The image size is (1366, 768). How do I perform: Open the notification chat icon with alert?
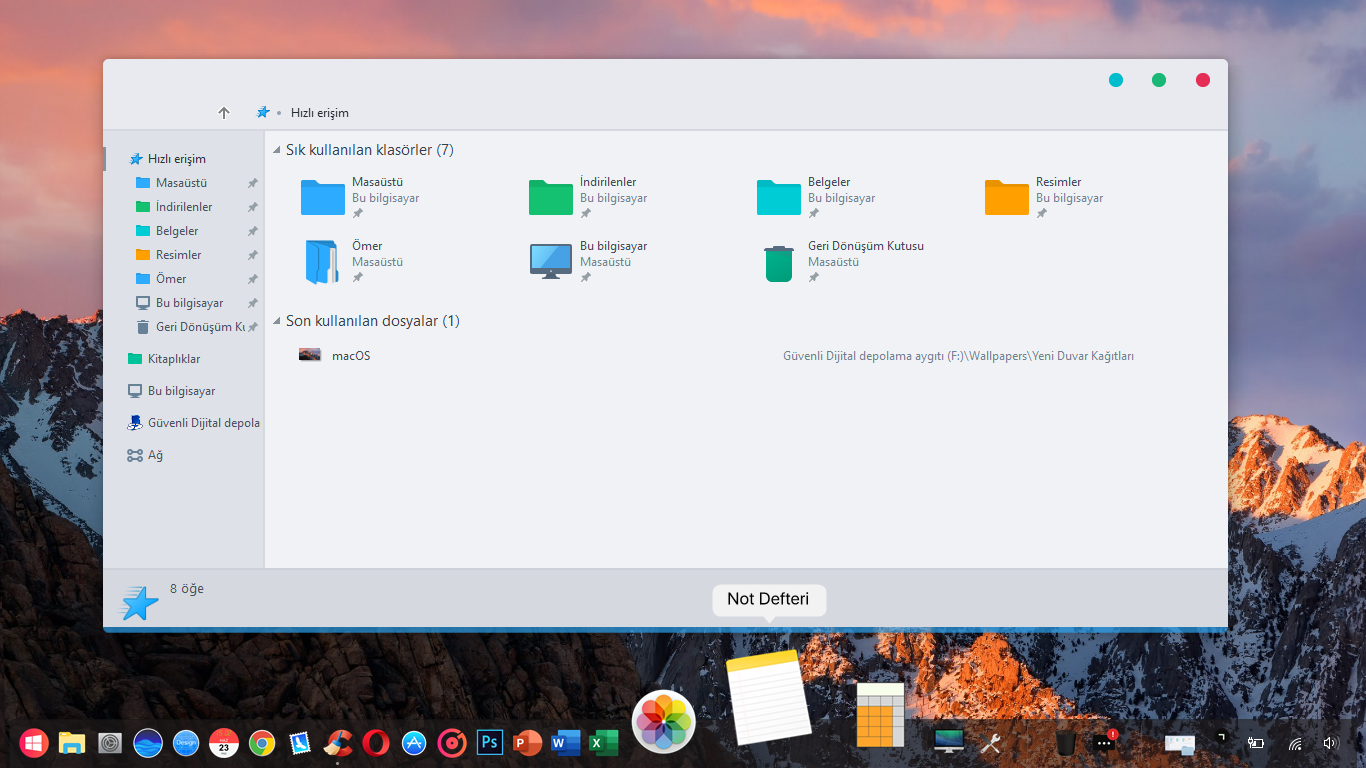click(x=1104, y=741)
